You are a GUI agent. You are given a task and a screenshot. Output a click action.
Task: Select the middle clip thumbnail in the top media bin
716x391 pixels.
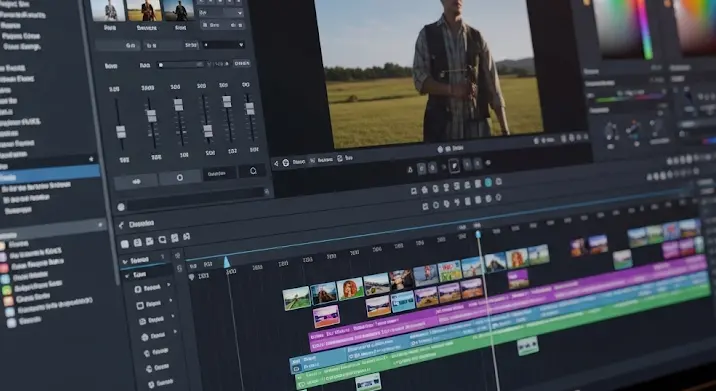coord(144,10)
